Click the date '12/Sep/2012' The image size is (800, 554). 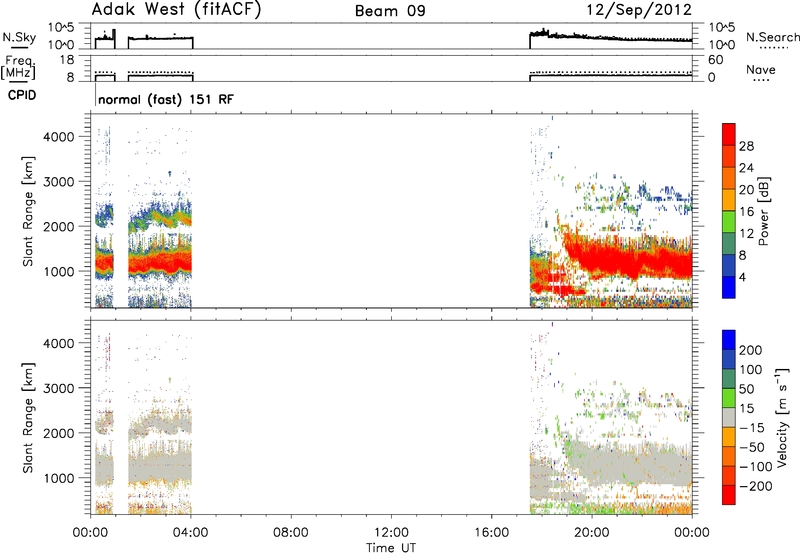[x=639, y=10]
